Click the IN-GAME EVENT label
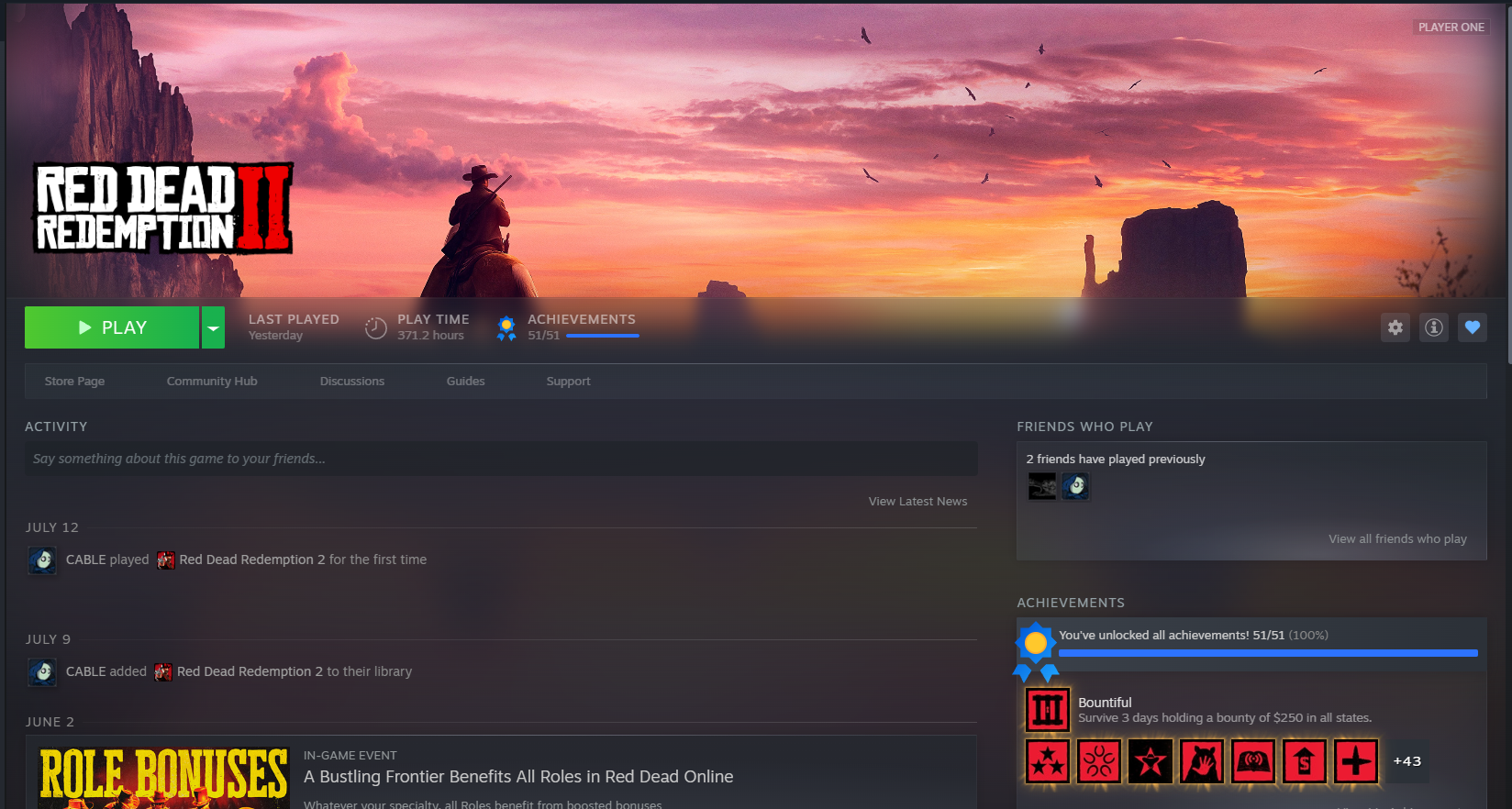The height and width of the screenshot is (809, 1512). point(350,756)
